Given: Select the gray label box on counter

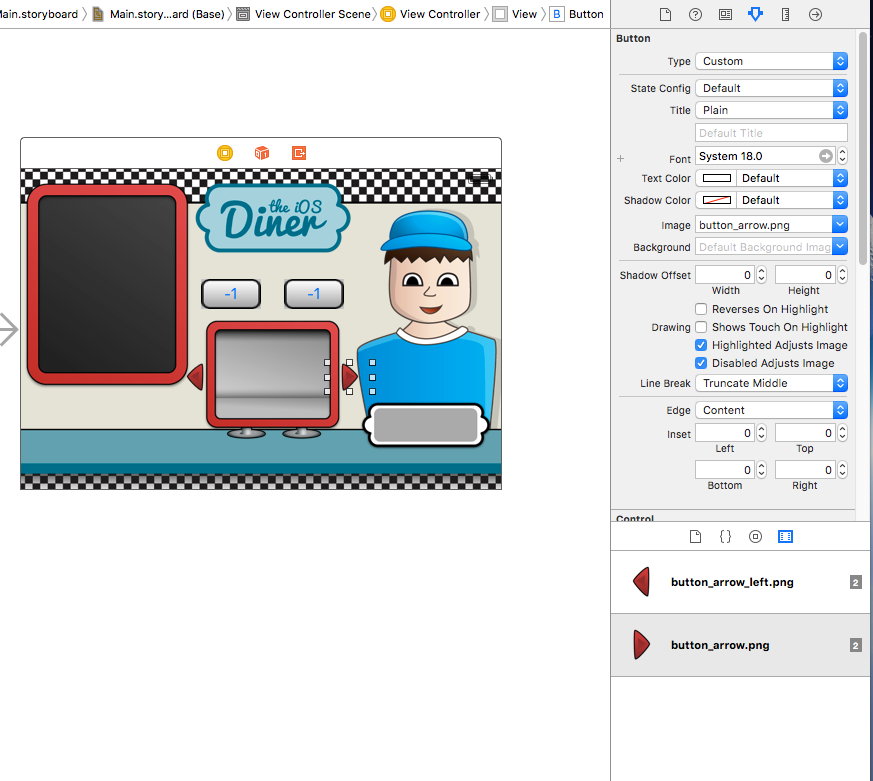Looking at the screenshot, I should [426, 425].
